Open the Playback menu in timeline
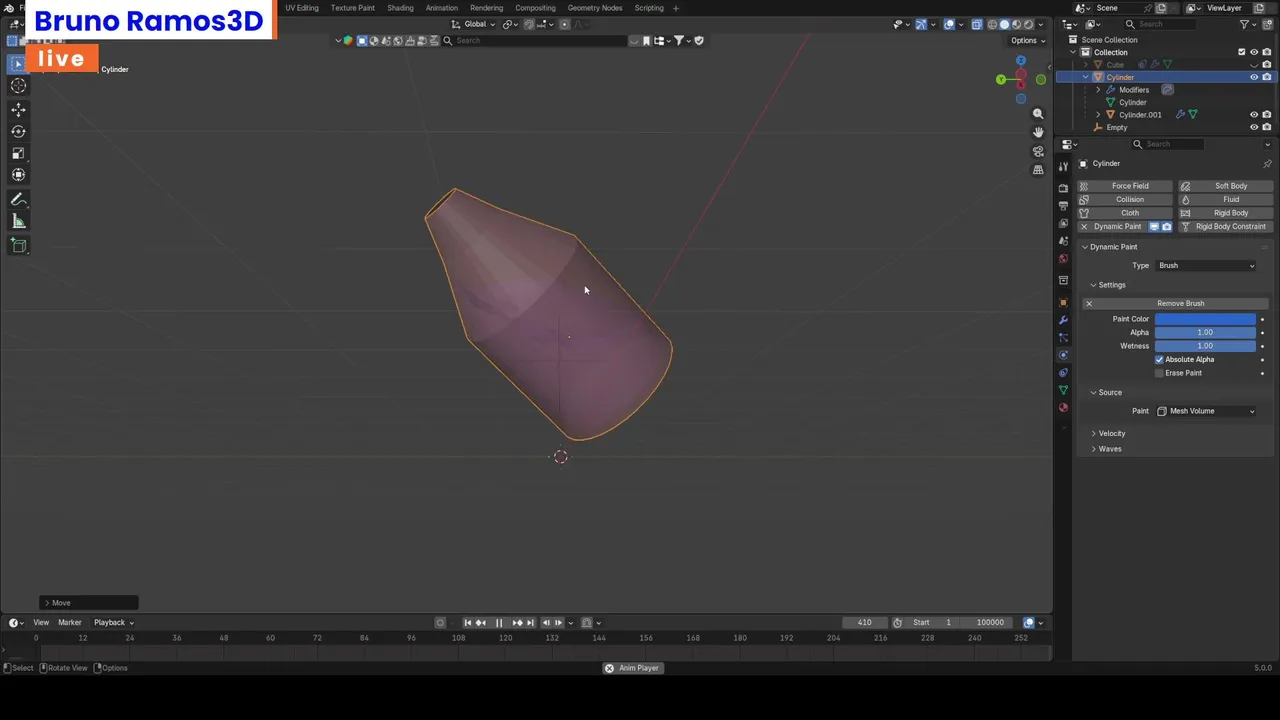This screenshot has width=1280, height=720. coord(113,623)
